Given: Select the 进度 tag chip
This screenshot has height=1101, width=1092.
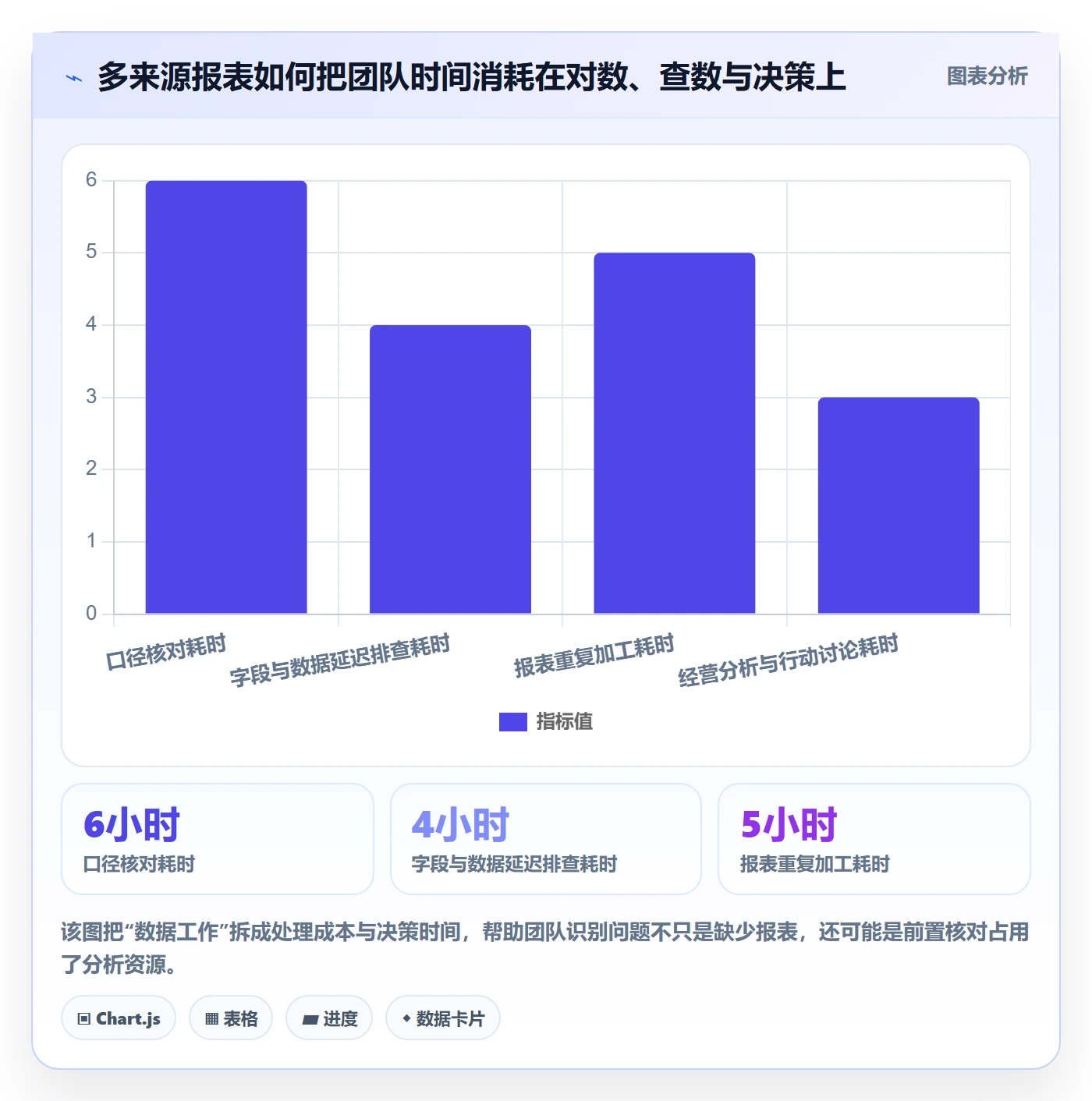Looking at the screenshot, I should pos(329,1018).
